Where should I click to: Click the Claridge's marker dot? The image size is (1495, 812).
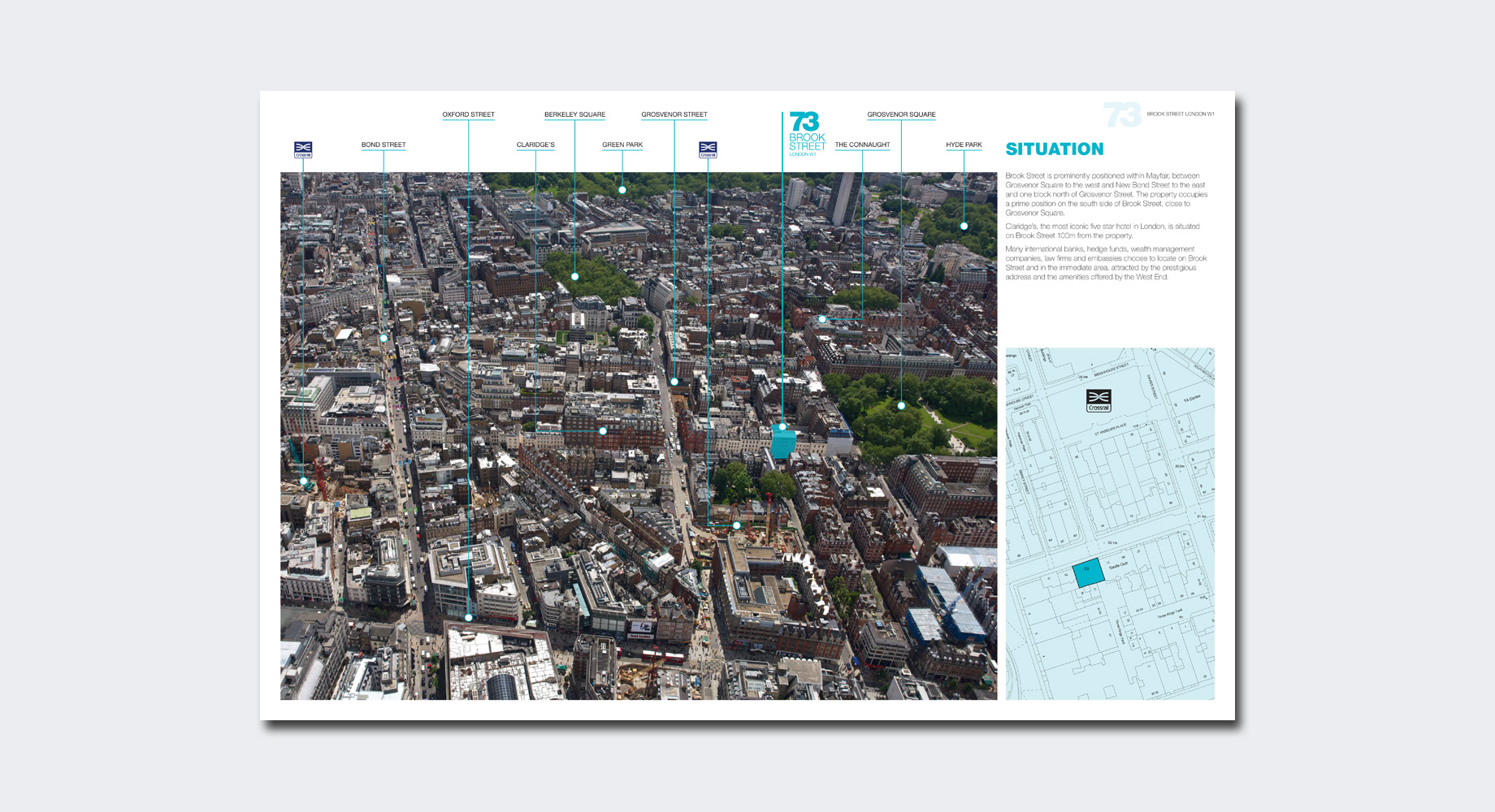pyautogui.click(x=603, y=431)
